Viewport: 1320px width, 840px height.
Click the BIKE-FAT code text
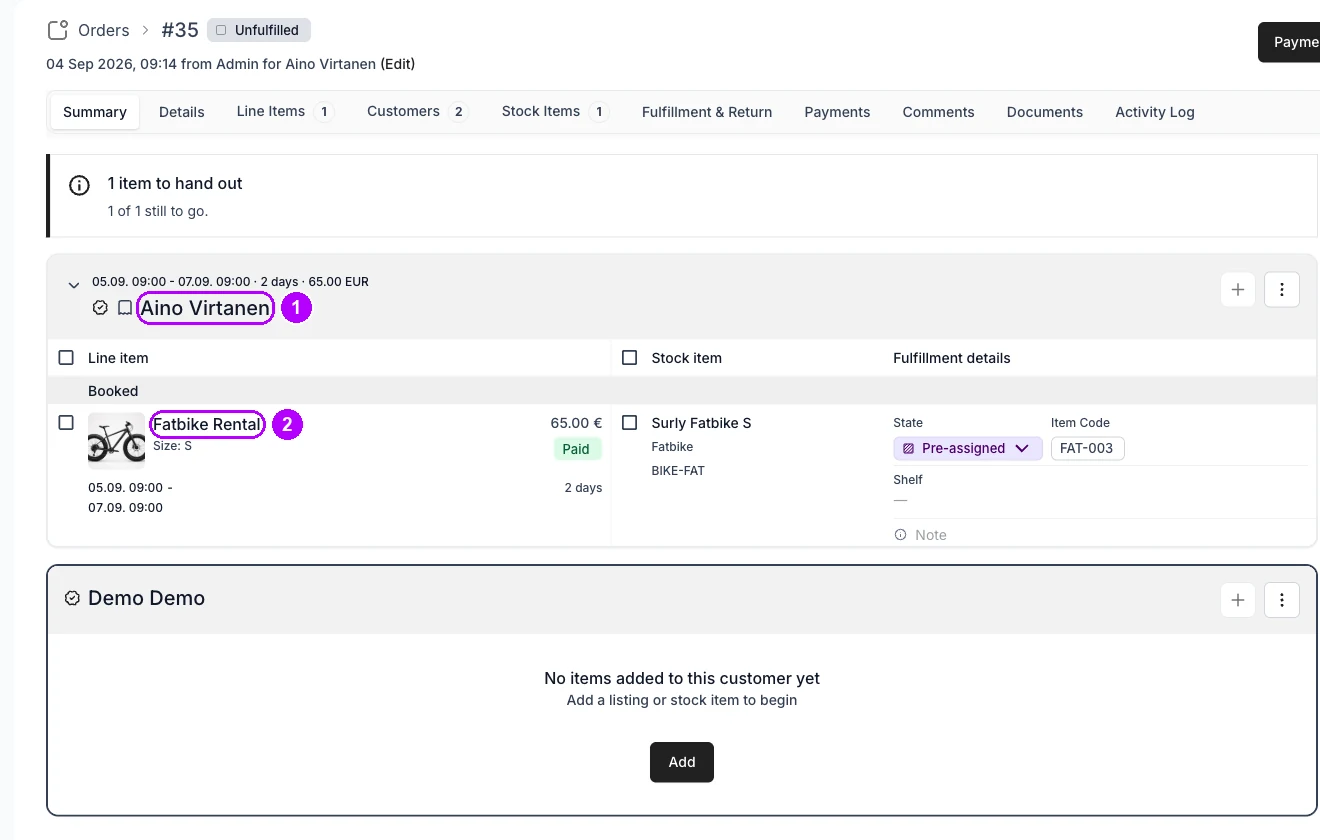(x=678, y=470)
